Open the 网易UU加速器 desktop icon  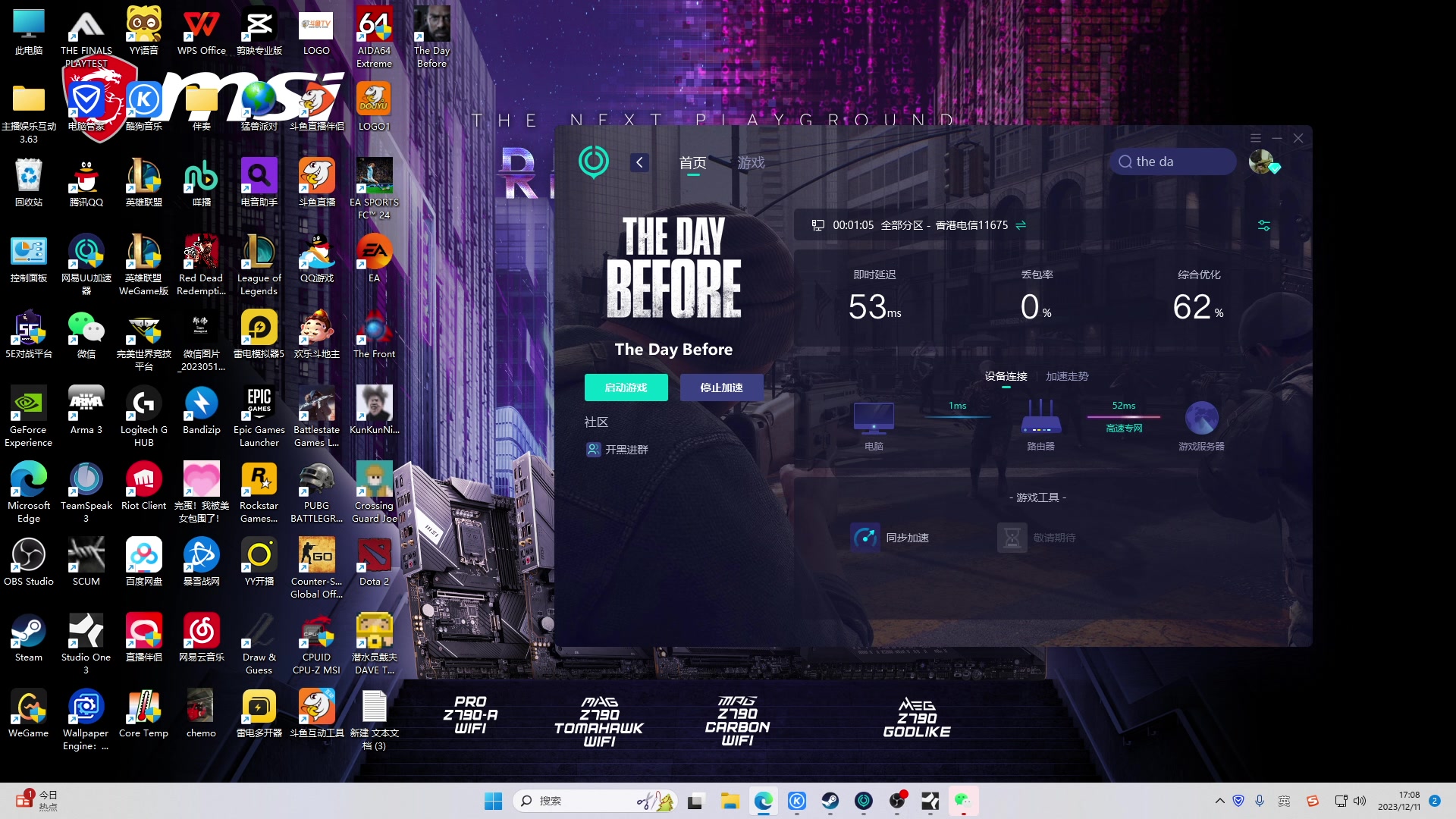click(86, 265)
